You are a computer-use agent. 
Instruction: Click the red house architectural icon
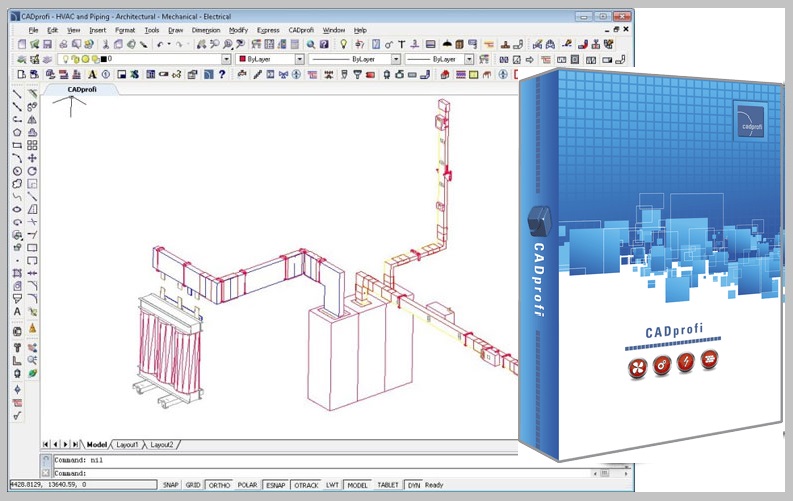[445, 75]
